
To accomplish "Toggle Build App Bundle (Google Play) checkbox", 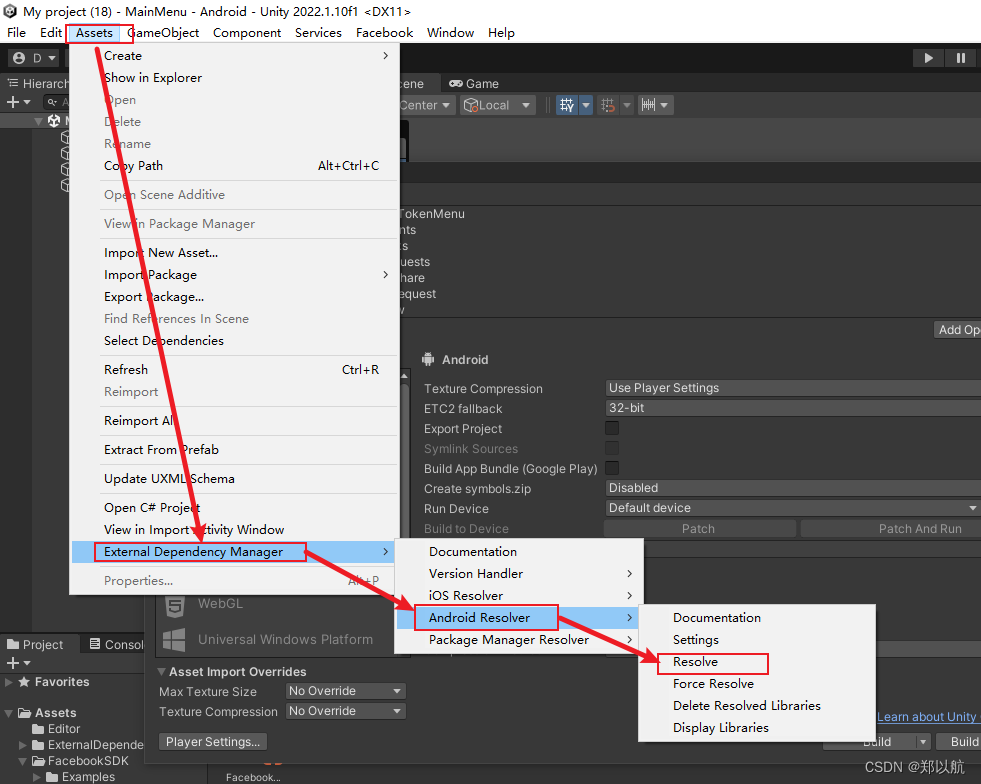I will coord(612,468).
